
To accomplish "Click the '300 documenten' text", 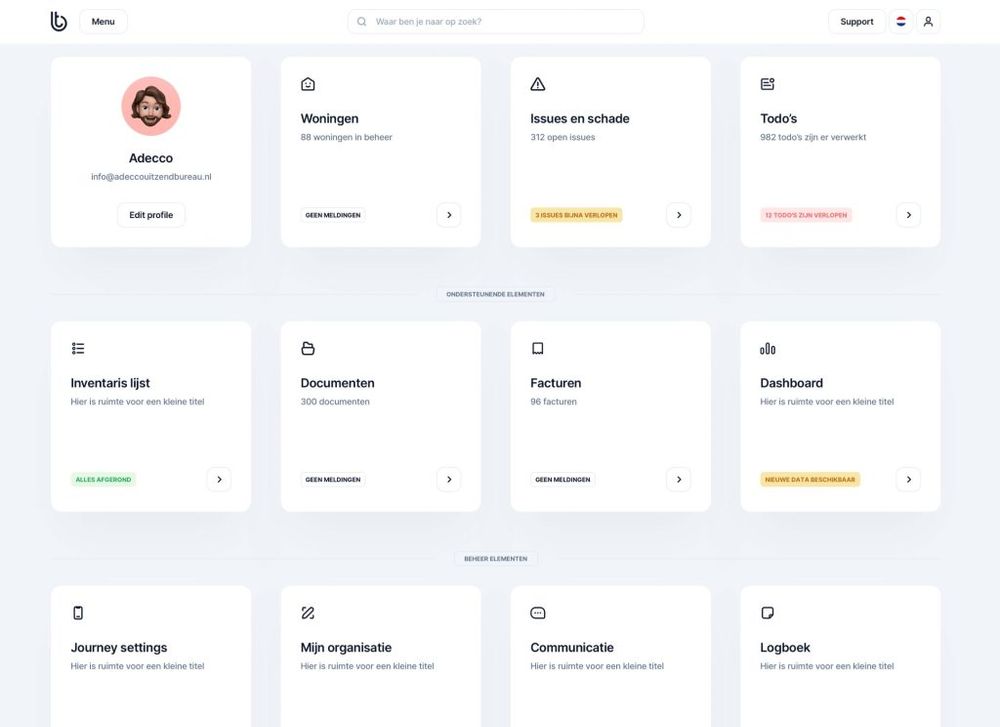I will [335, 402].
